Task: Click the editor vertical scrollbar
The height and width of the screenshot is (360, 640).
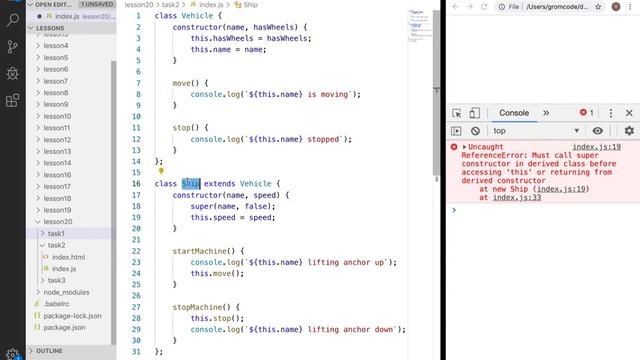Action: [x=436, y=93]
